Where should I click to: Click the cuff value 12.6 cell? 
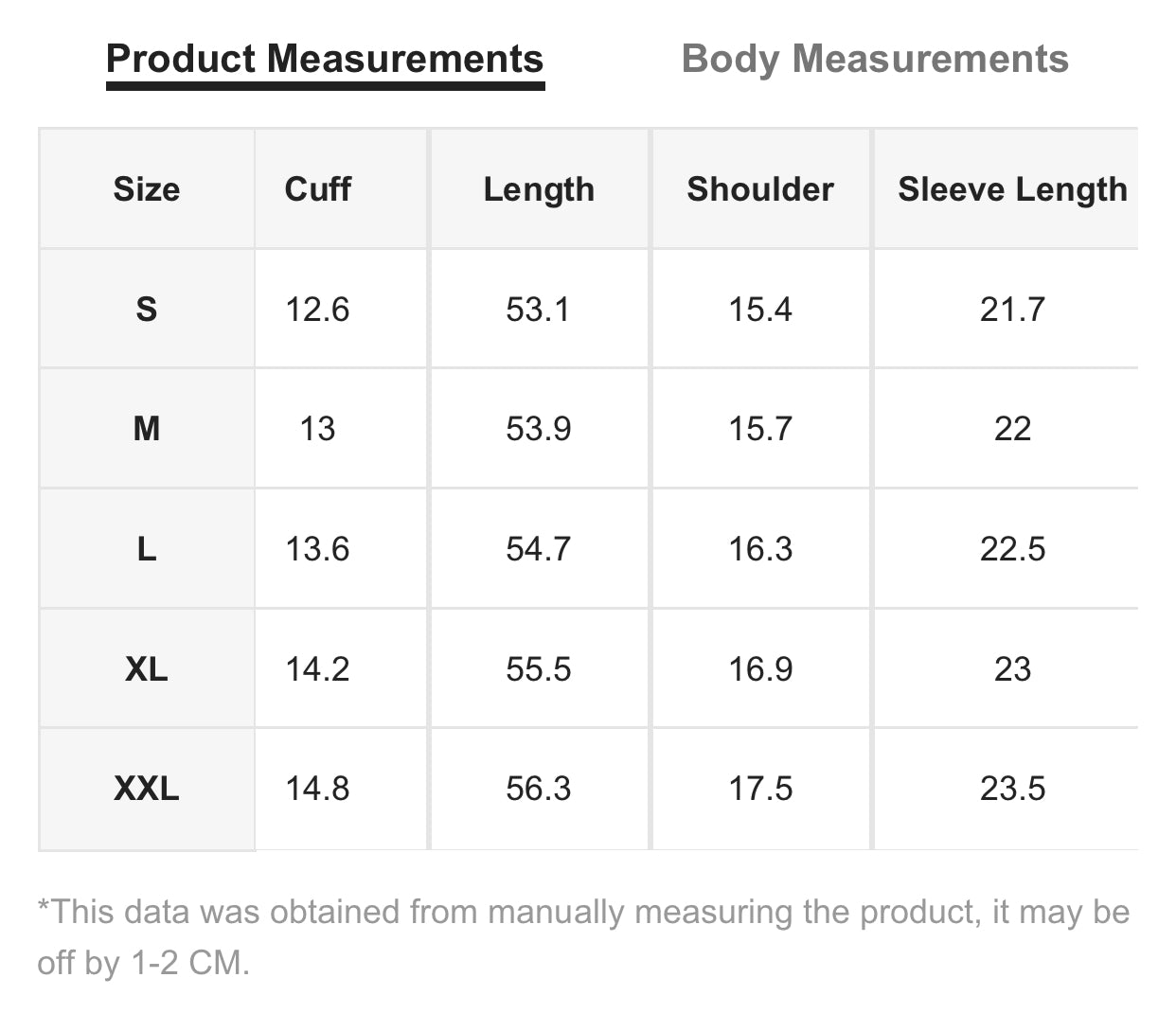click(x=318, y=310)
